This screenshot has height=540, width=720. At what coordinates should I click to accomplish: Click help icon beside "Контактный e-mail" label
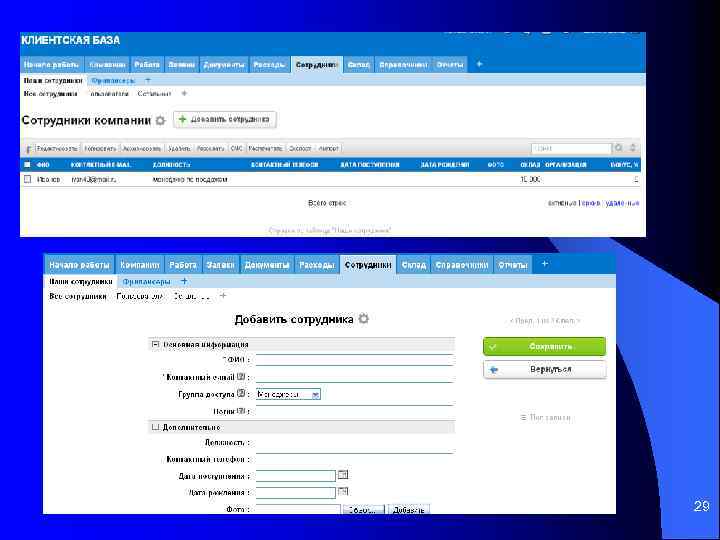[x=241, y=377]
